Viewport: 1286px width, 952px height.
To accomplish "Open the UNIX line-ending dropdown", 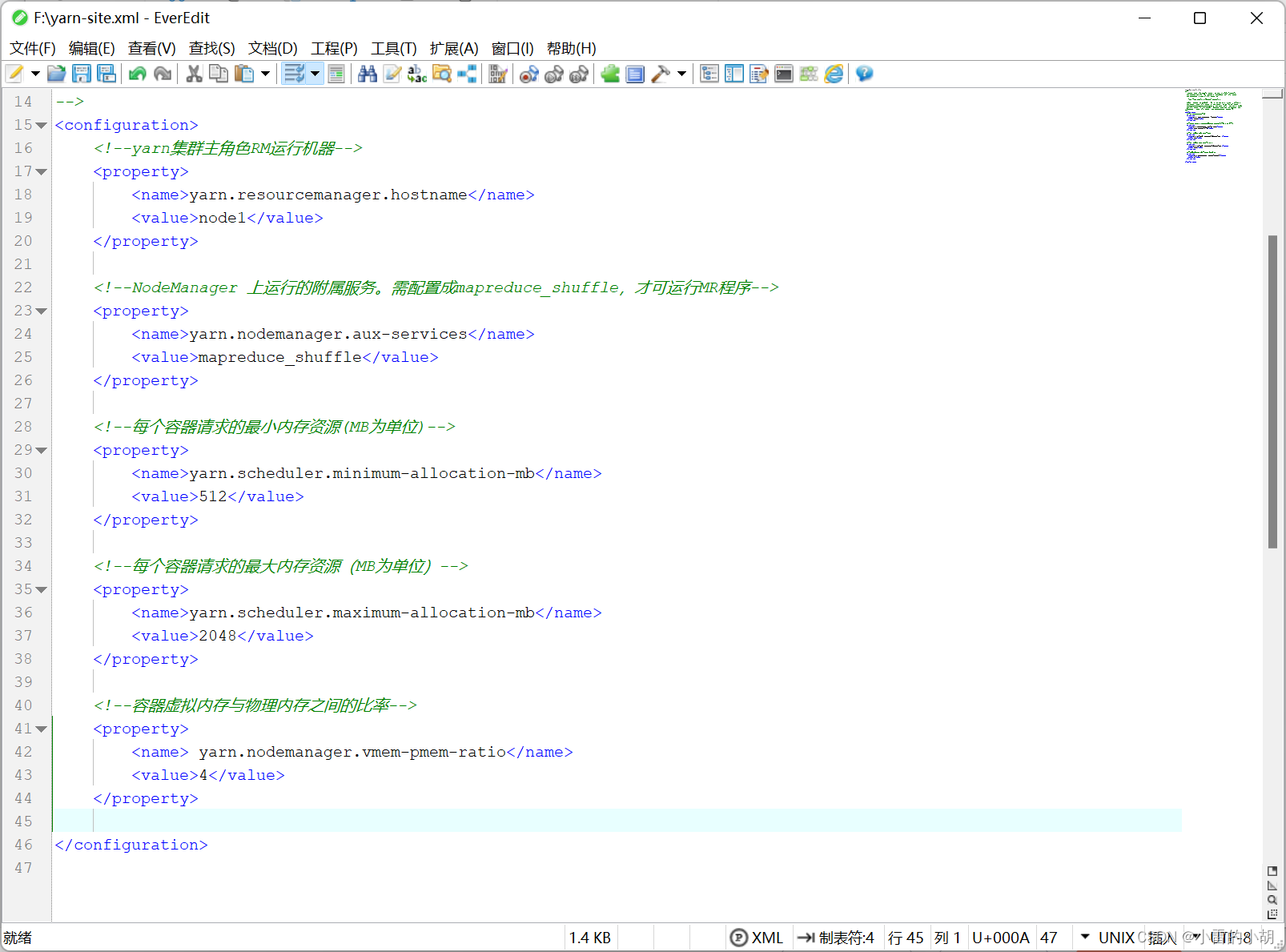I will click(1107, 938).
